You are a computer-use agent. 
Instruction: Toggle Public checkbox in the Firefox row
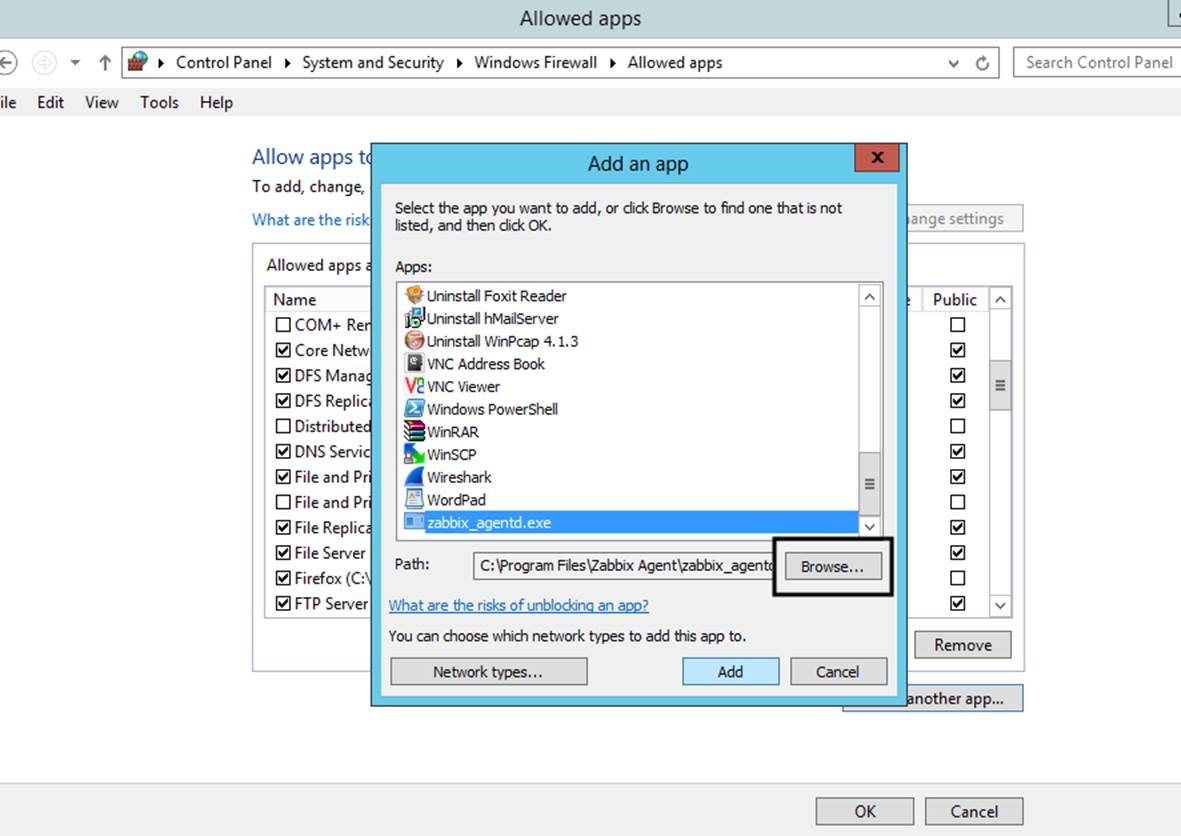coord(957,578)
